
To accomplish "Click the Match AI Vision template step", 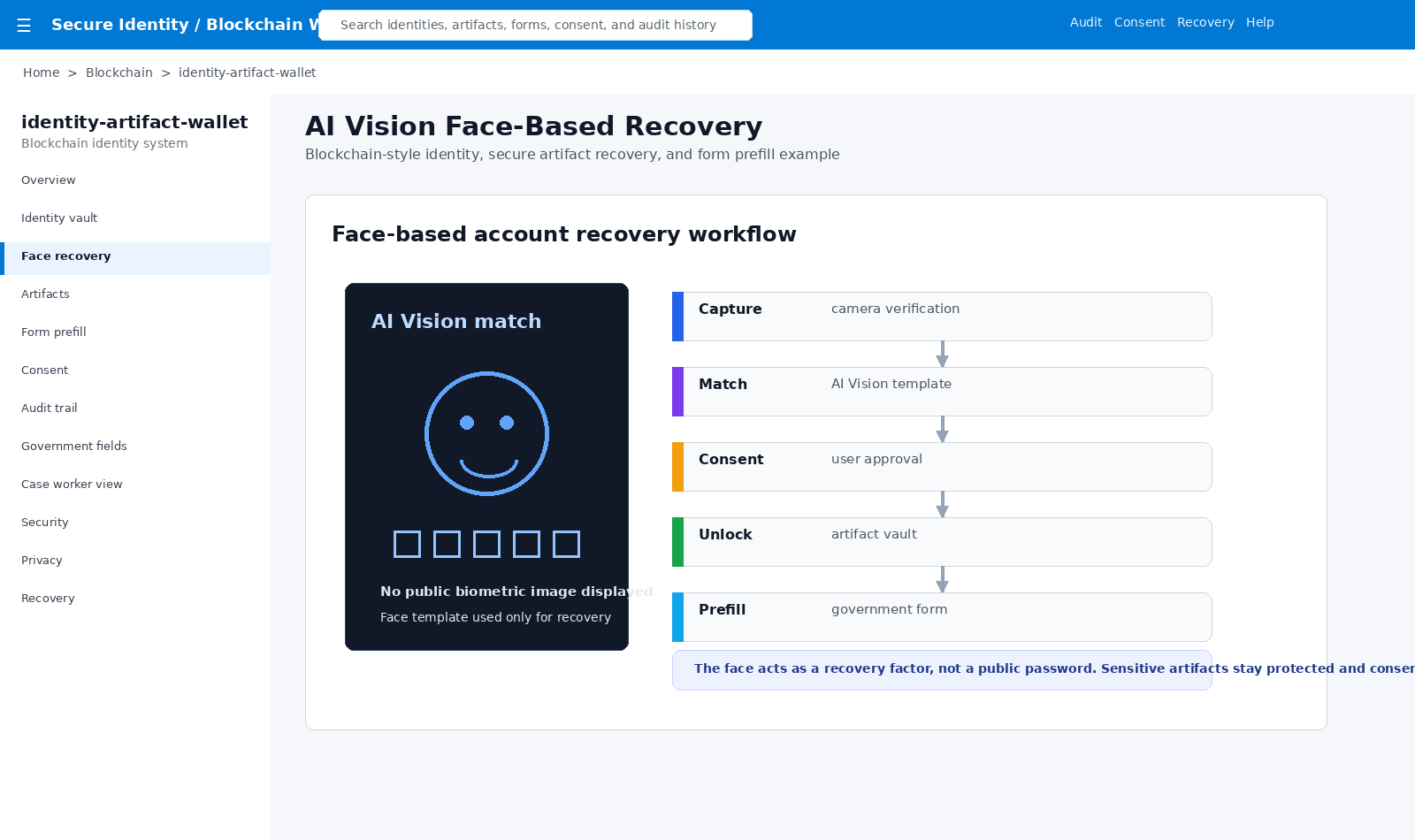I will pos(942,392).
